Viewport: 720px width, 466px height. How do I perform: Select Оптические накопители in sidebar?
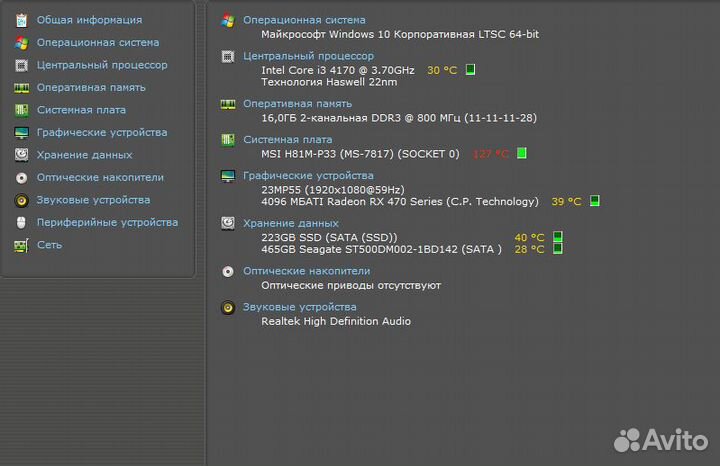[x=100, y=178]
